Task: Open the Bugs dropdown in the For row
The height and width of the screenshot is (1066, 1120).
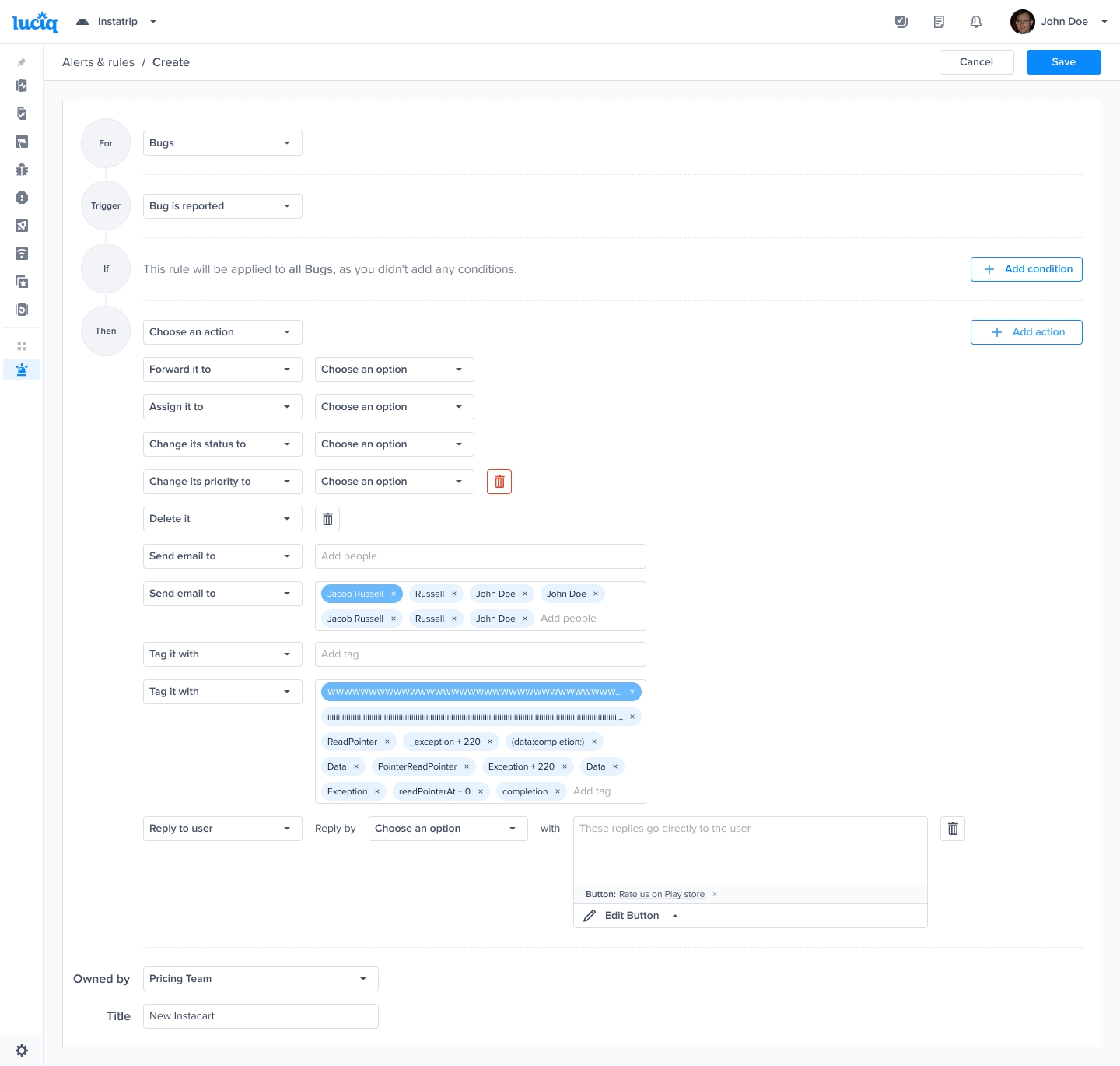Action: point(222,143)
